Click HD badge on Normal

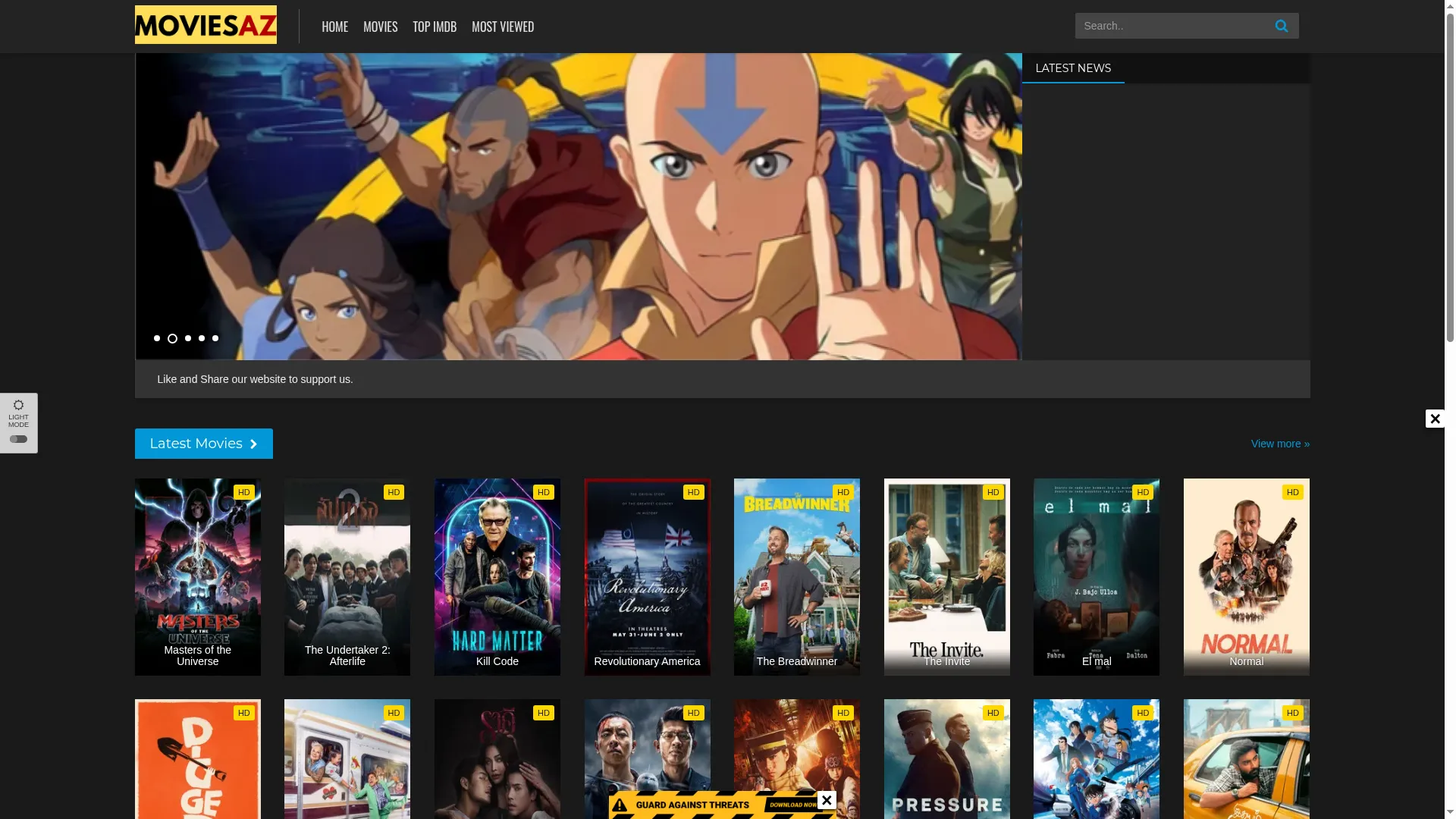(x=1293, y=492)
